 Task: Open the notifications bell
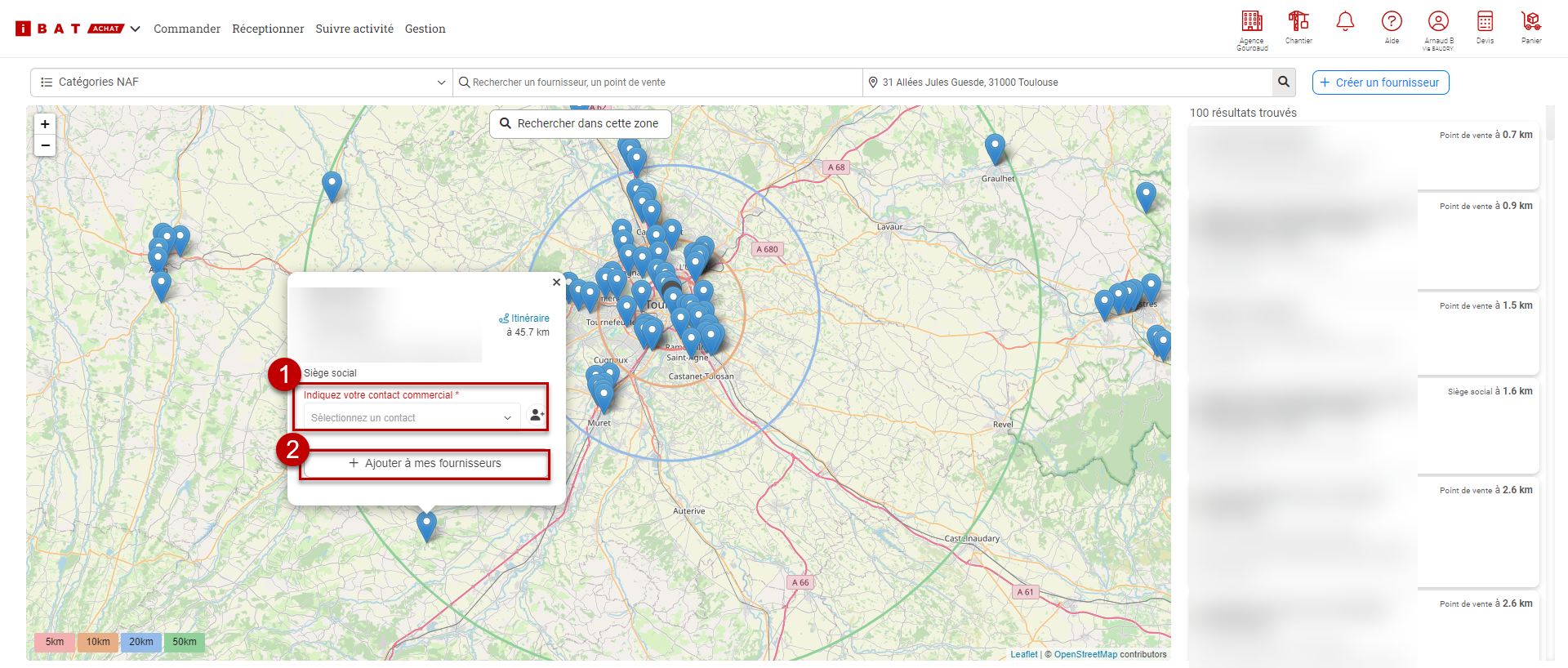[1345, 22]
